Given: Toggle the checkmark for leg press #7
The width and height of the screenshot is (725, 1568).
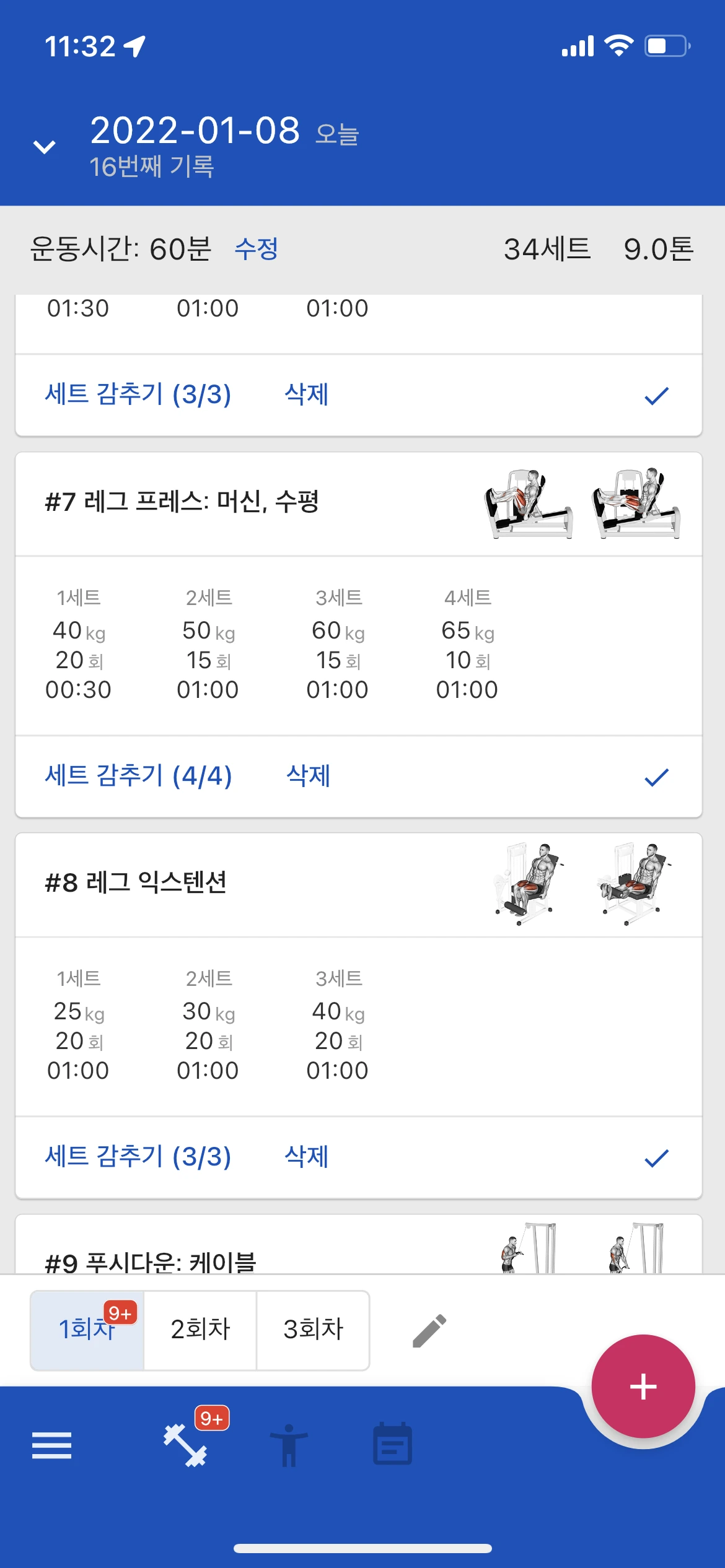Looking at the screenshot, I should coord(656,777).
